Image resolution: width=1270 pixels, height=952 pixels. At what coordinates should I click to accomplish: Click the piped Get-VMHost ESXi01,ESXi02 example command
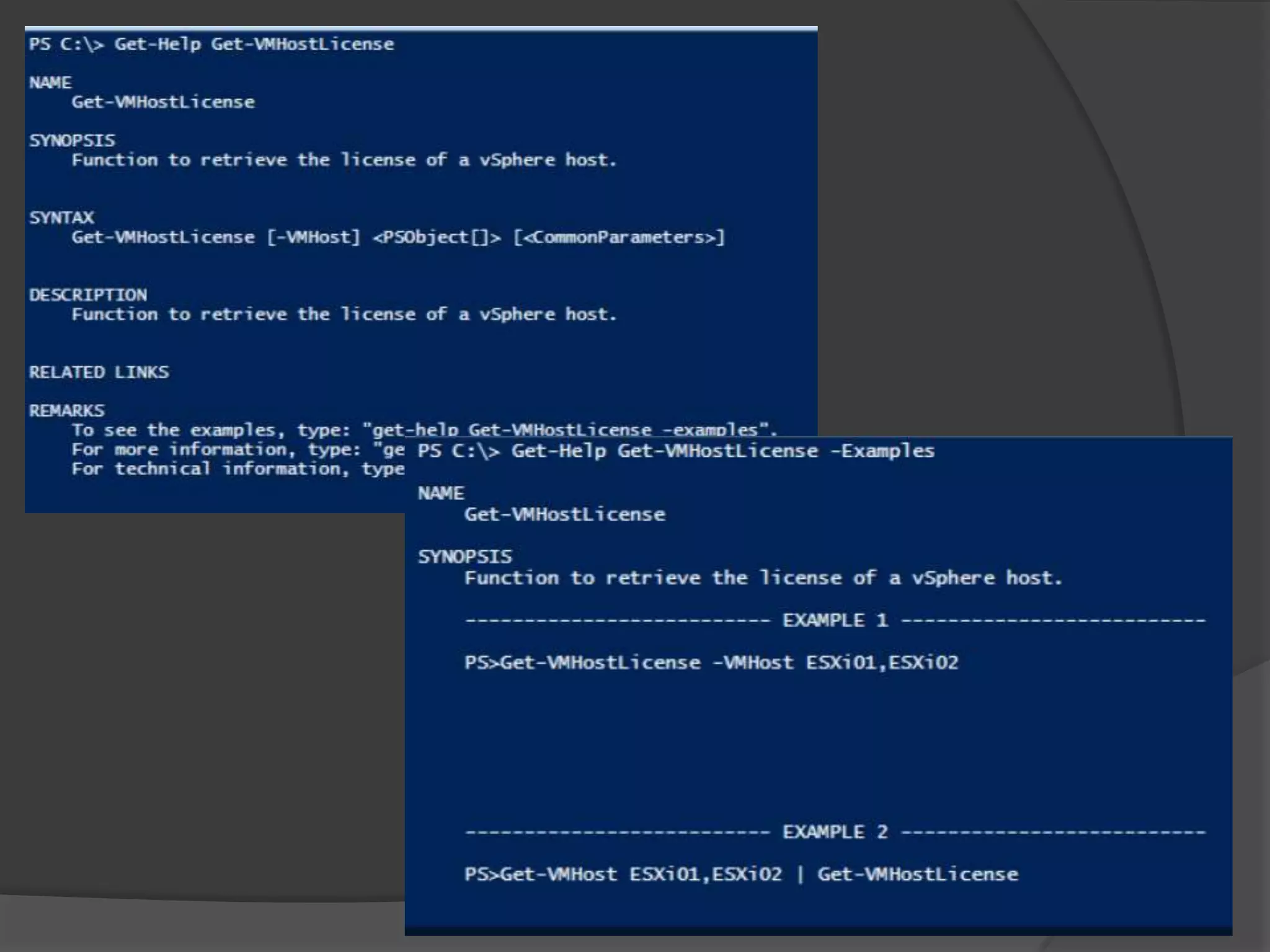click(x=741, y=875)
